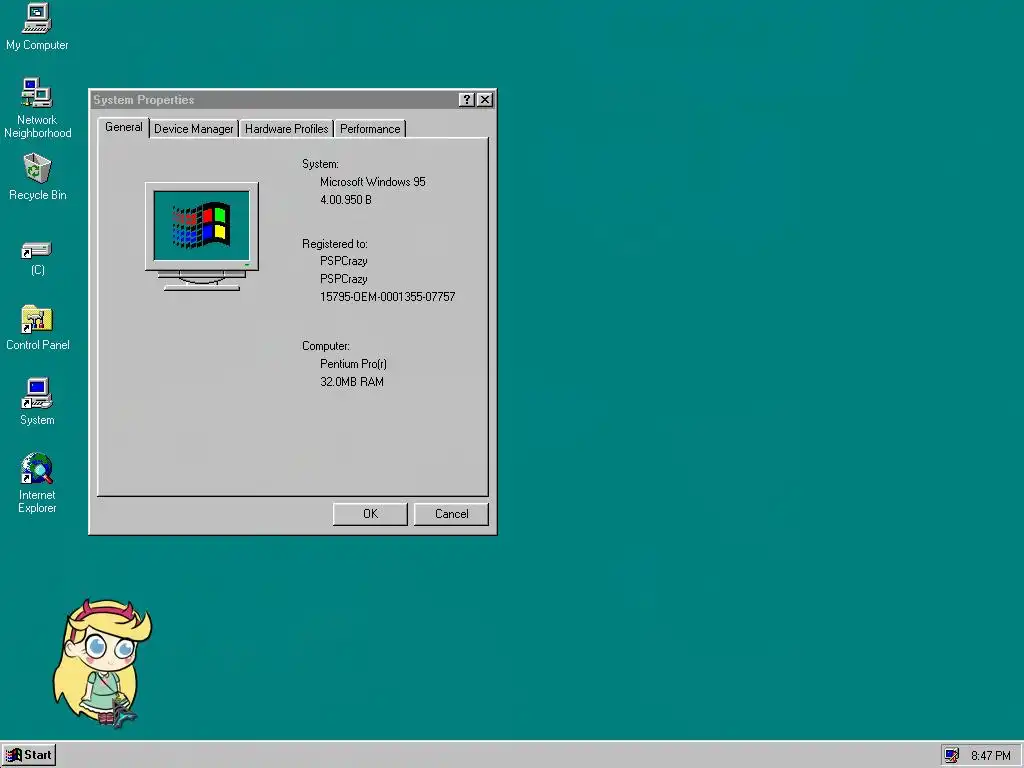Open the Start menu

click(29, 755)
